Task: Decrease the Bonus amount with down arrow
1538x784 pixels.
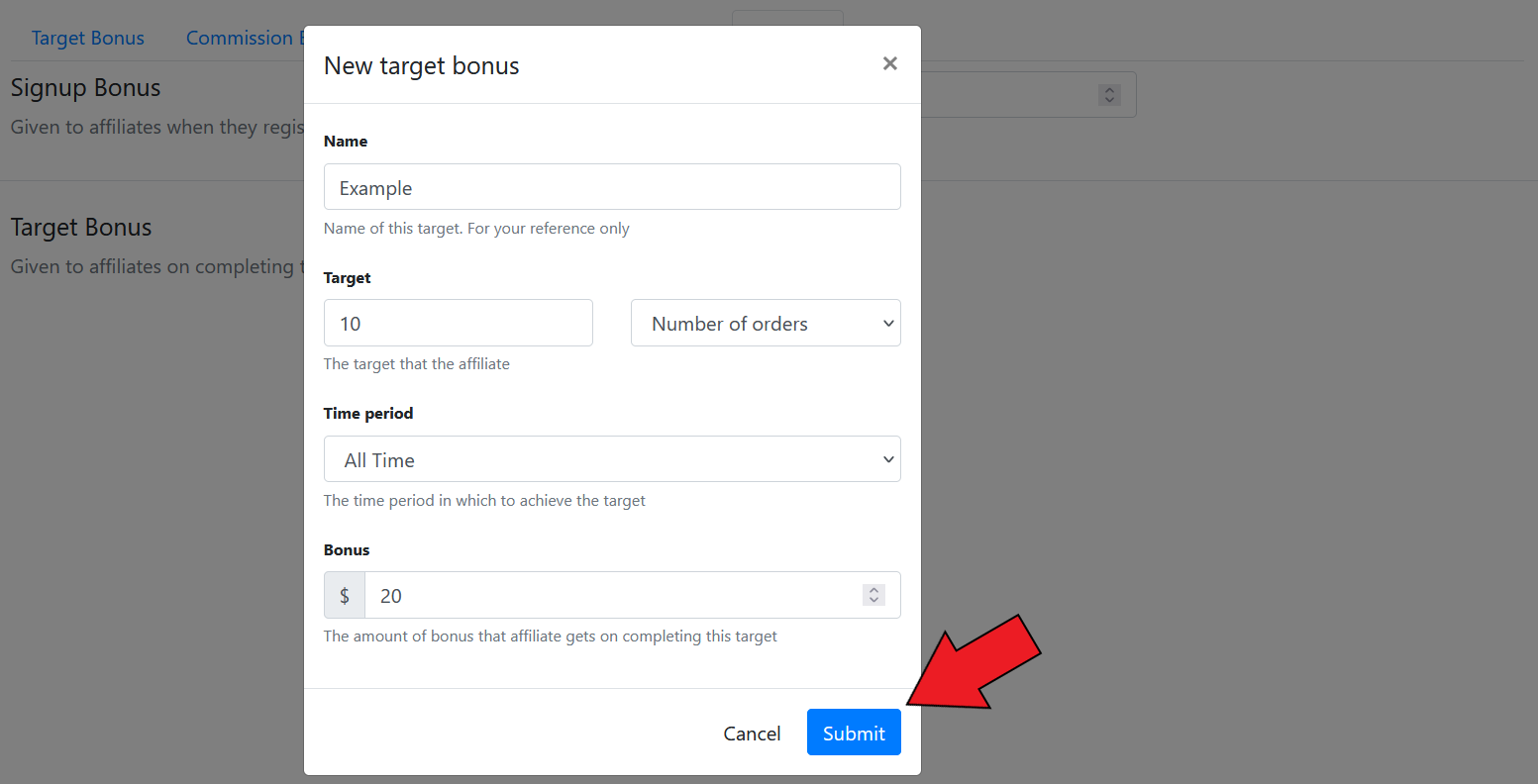Action: click(x=872, y=600)
